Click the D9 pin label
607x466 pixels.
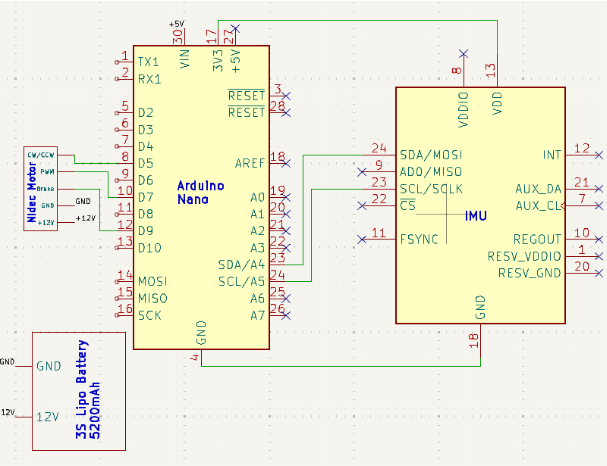click(x=146, y=231)
